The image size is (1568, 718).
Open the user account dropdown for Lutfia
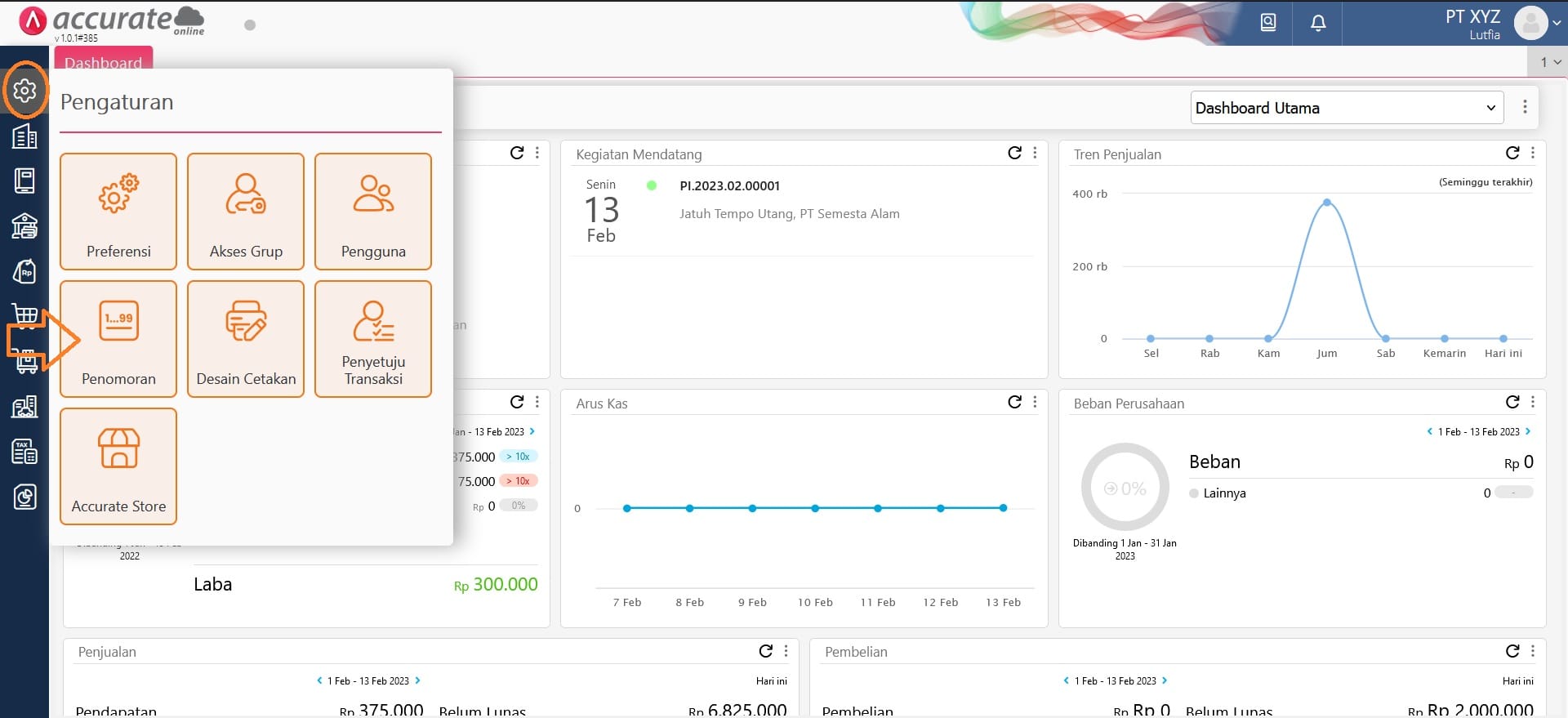click(x=1538, y=23)
